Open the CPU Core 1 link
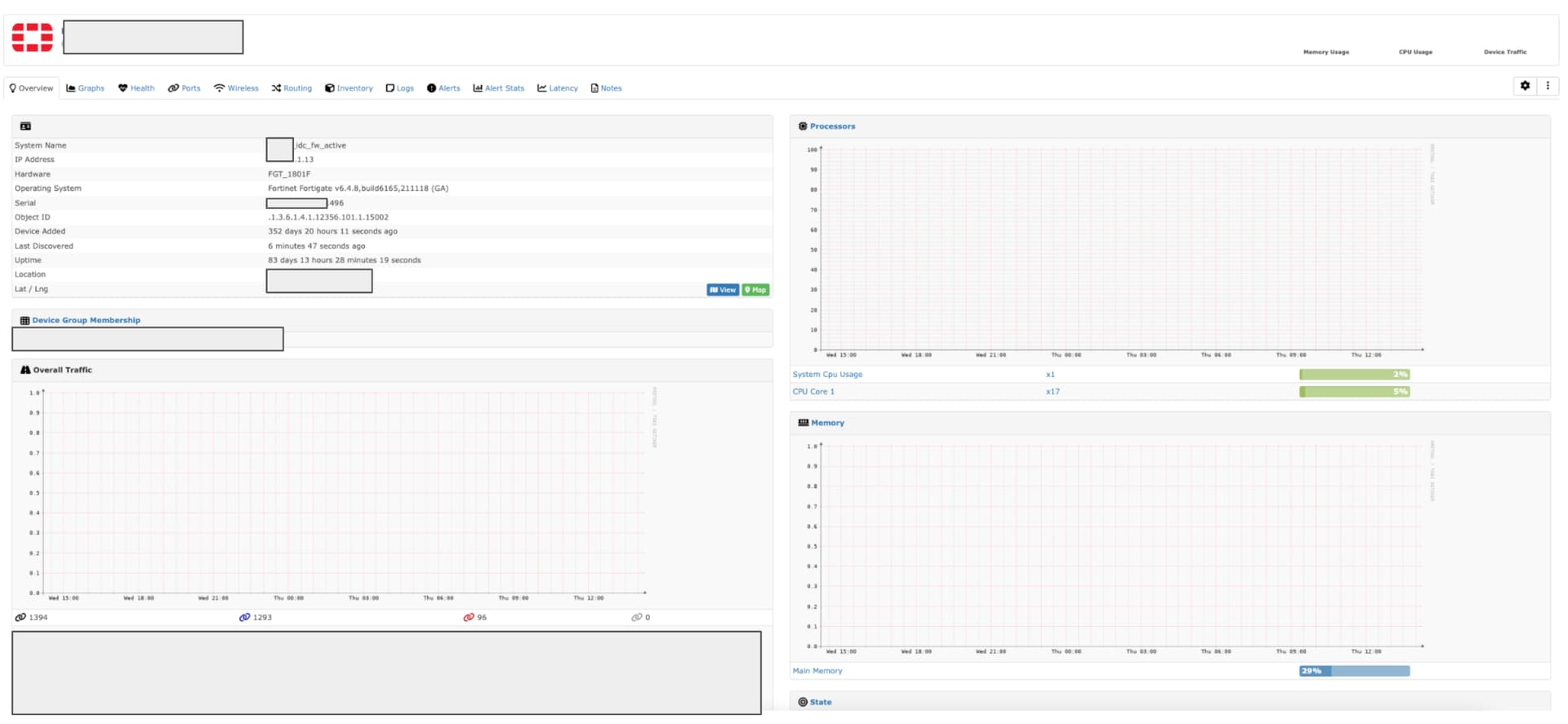 (x=813, y=392)
